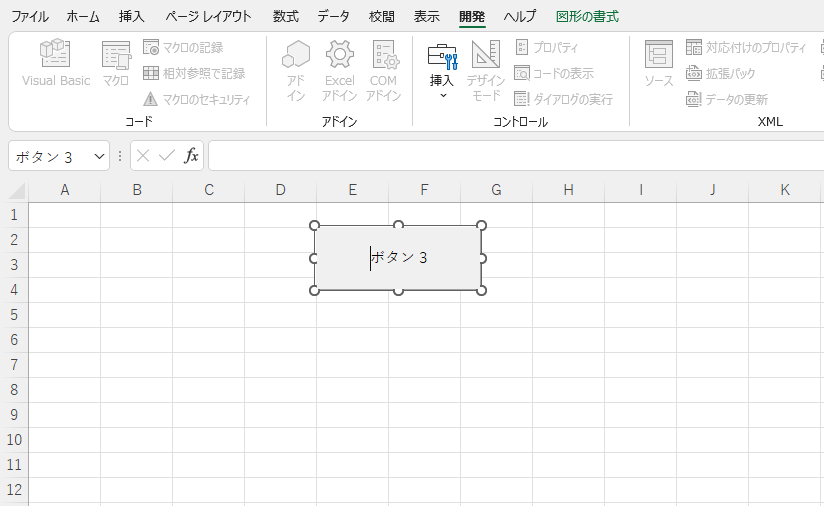Run ダイアログの実行
Screen dimensions: 824x506
pos(563,99)
